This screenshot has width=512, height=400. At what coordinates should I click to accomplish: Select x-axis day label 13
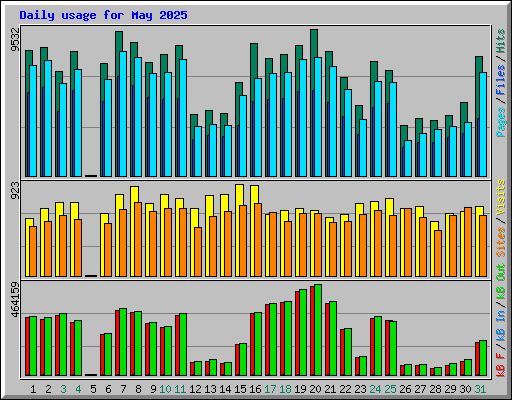click(x=210, y=389)
